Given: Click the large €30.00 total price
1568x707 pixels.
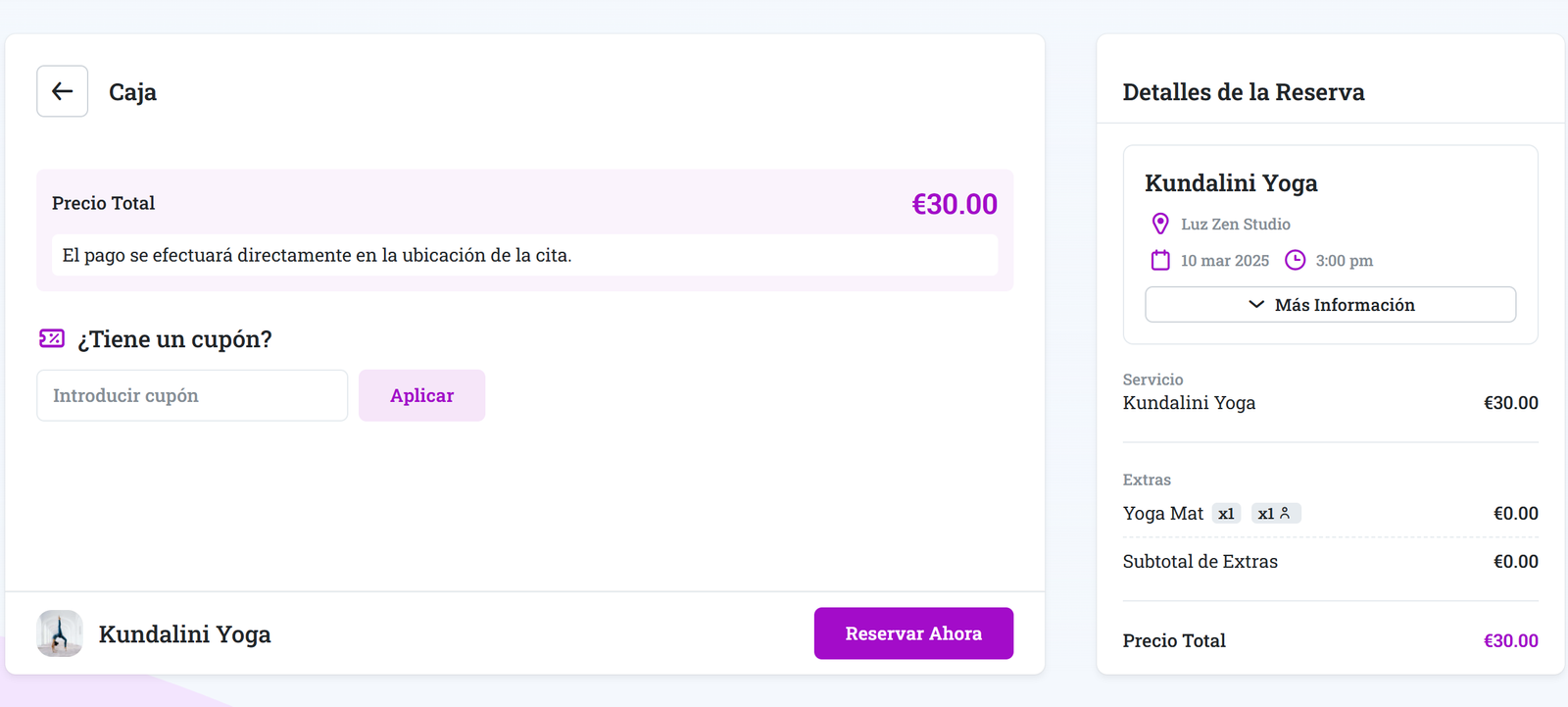Looking at the screenshot, I should click(x=954, y=204).
